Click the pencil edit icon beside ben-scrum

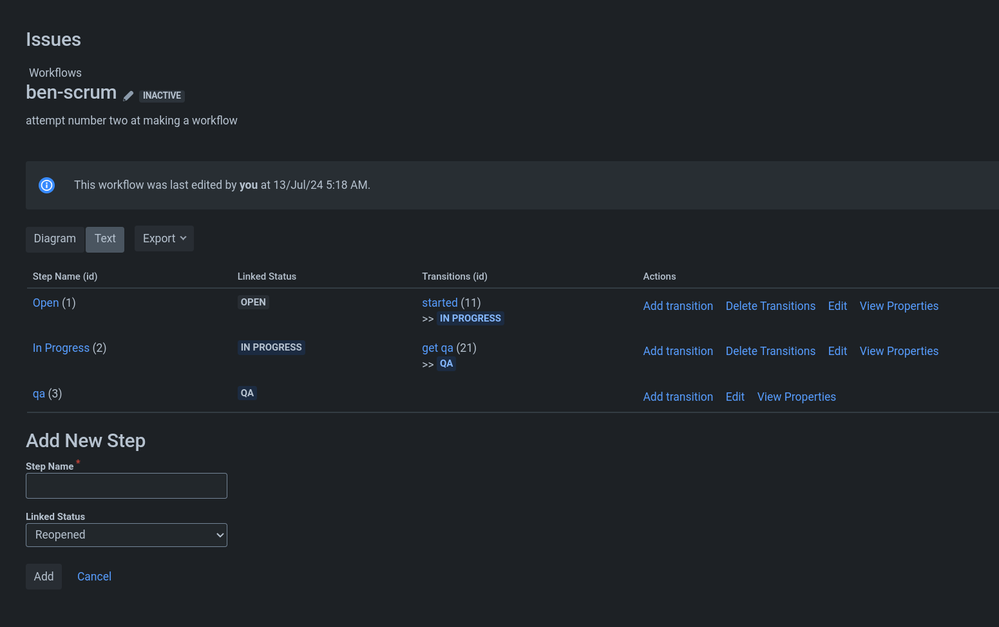tap(128, 96)
